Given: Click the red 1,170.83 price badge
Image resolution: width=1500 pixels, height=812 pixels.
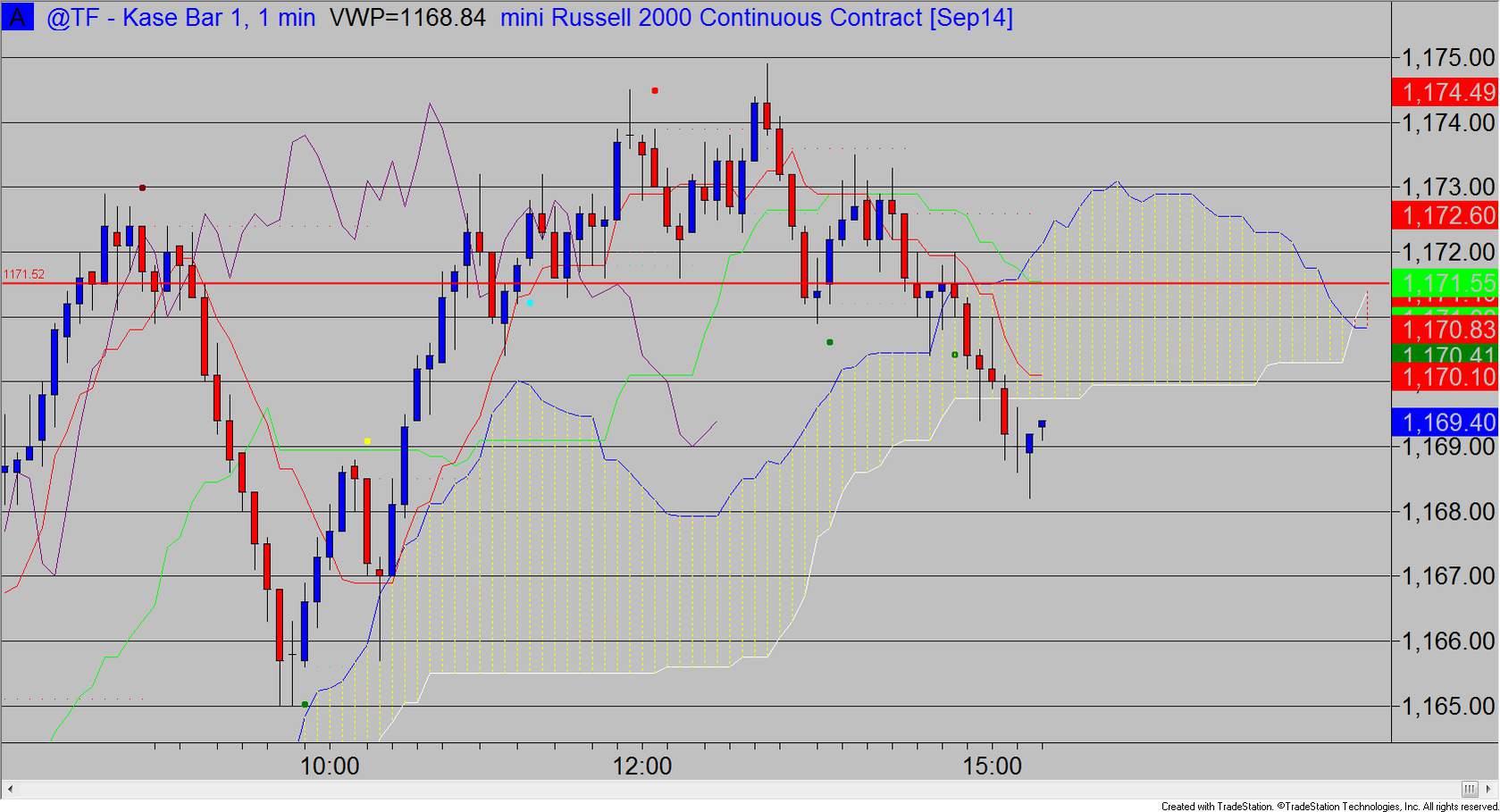Looking at the screenshot, I should point(1446,330).
